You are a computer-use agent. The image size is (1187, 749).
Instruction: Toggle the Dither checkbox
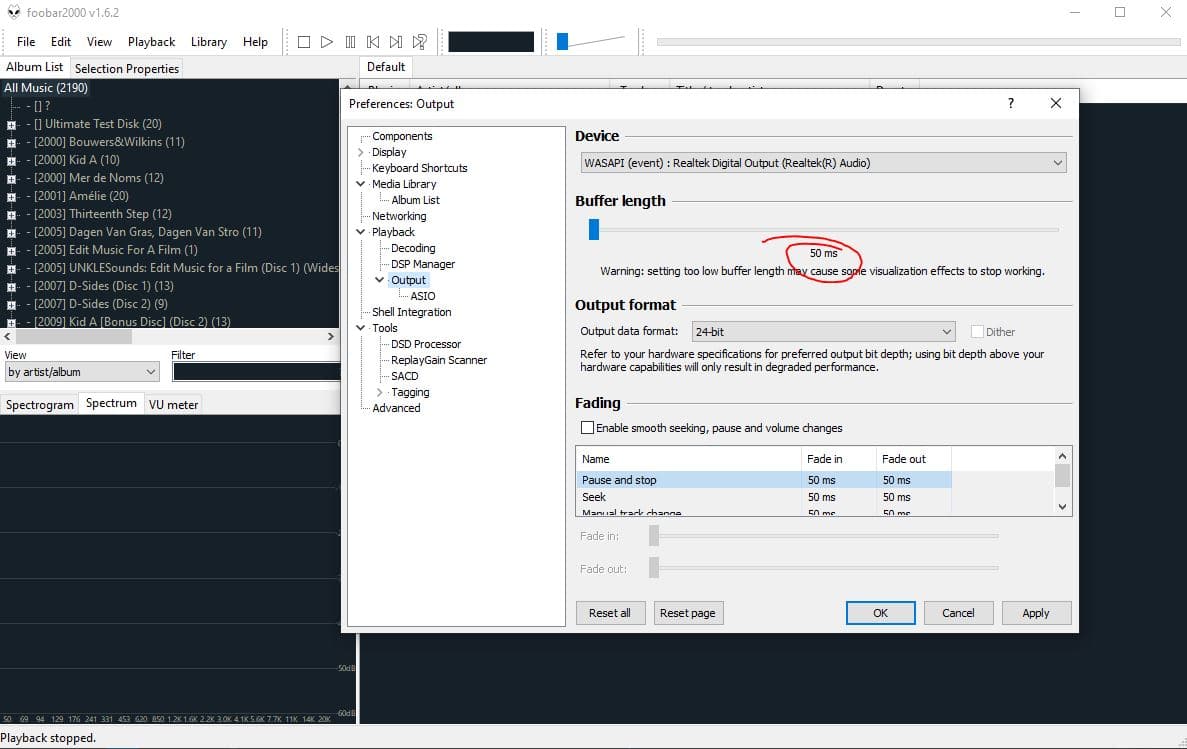click(x=977, y=331)
